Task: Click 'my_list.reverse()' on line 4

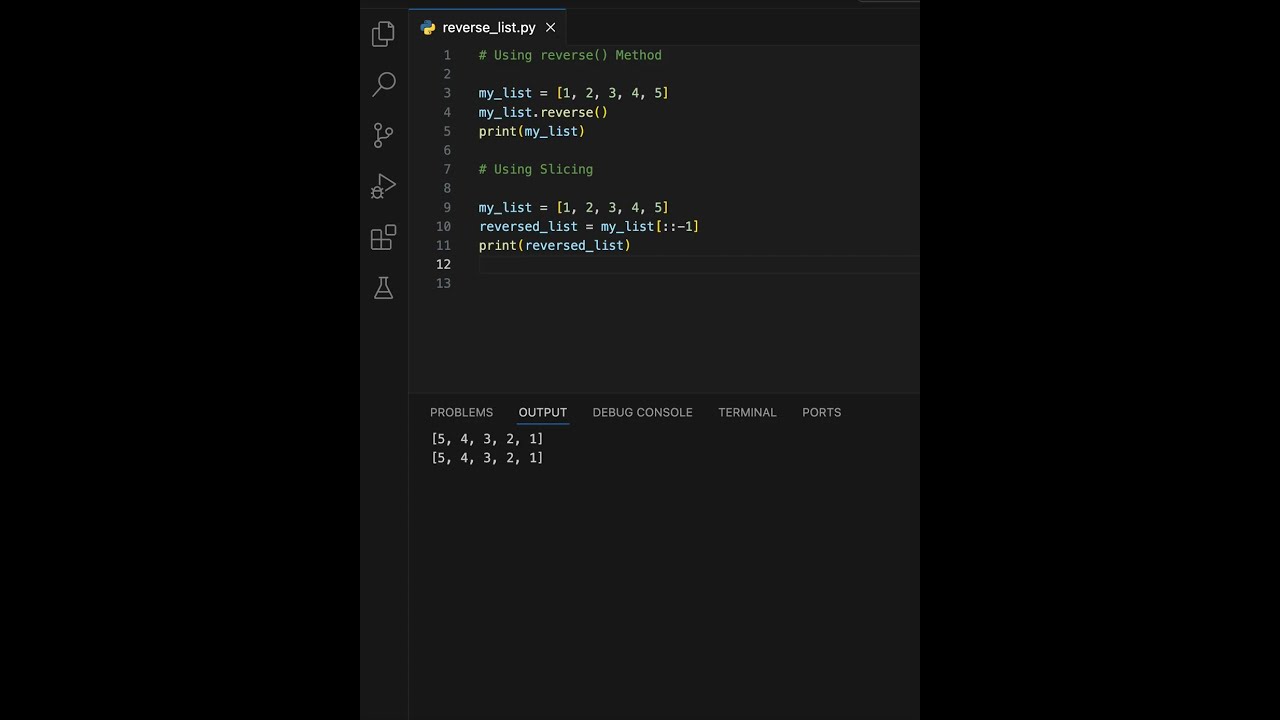Action: [543, 112]
